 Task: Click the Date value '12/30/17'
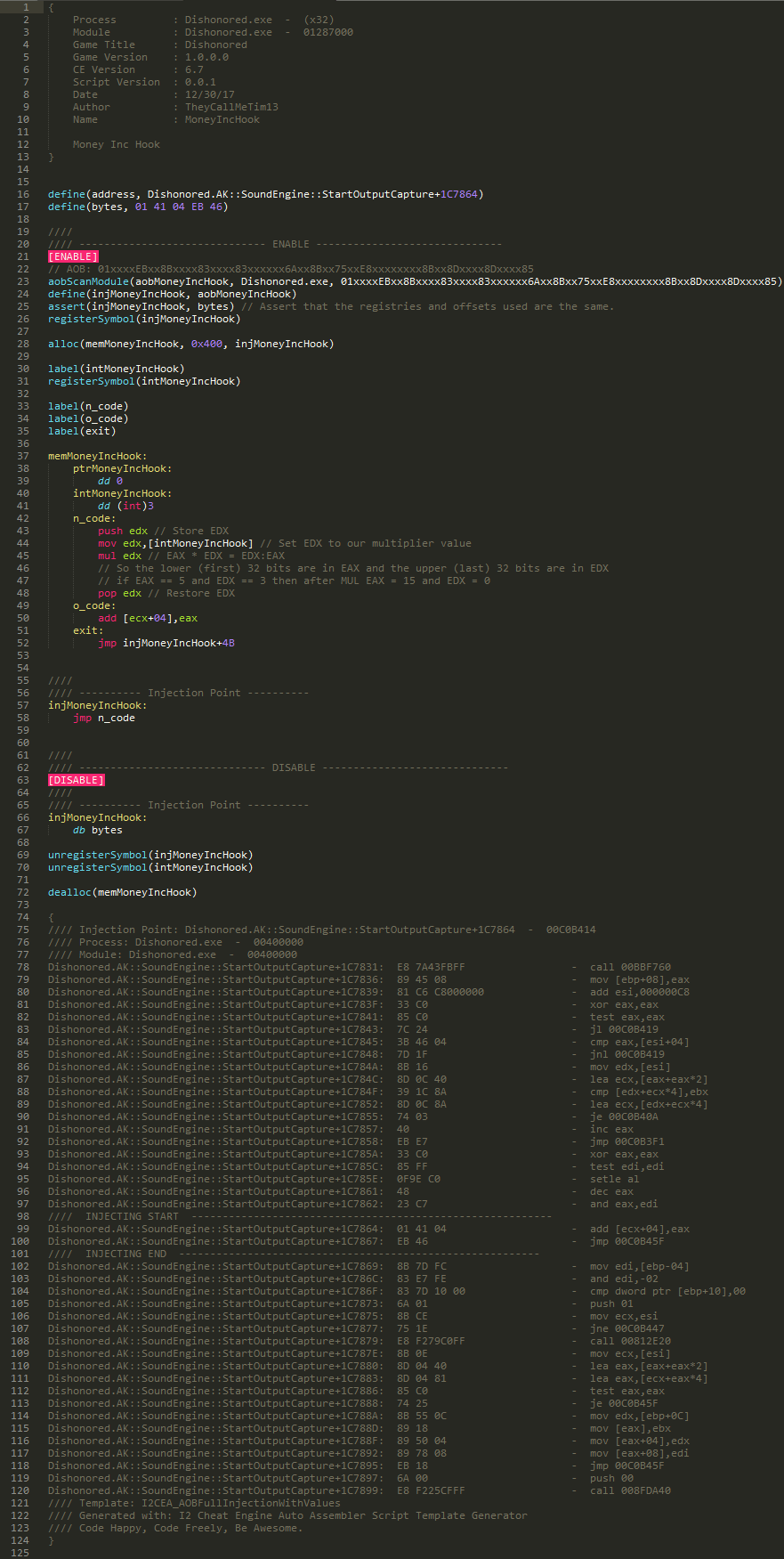(210, 94)
